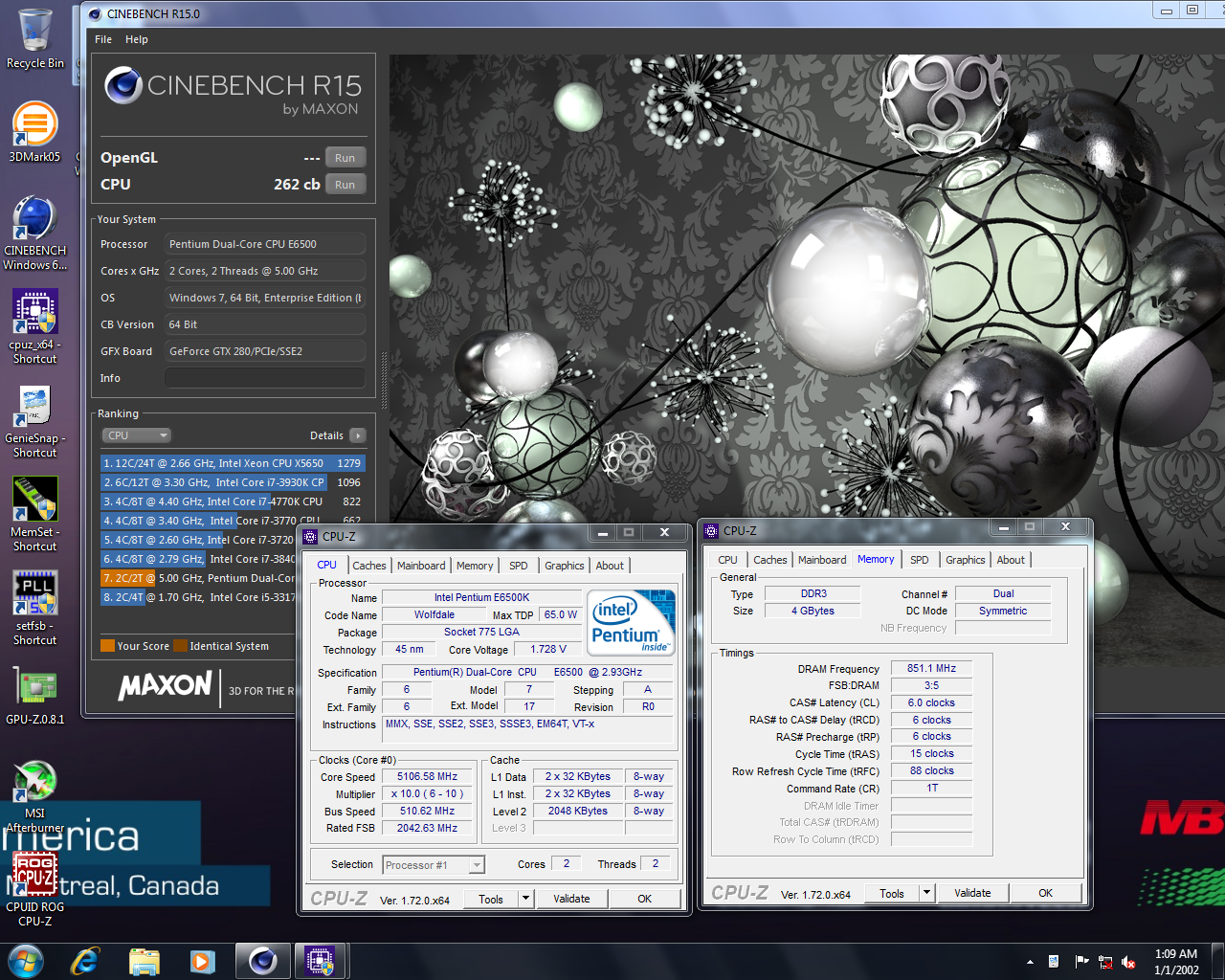The width and height of the screenshot is (1225, 980).
Task: Switch to Graphics tab in right CPU-Z
Action: [x=966, y=560]
